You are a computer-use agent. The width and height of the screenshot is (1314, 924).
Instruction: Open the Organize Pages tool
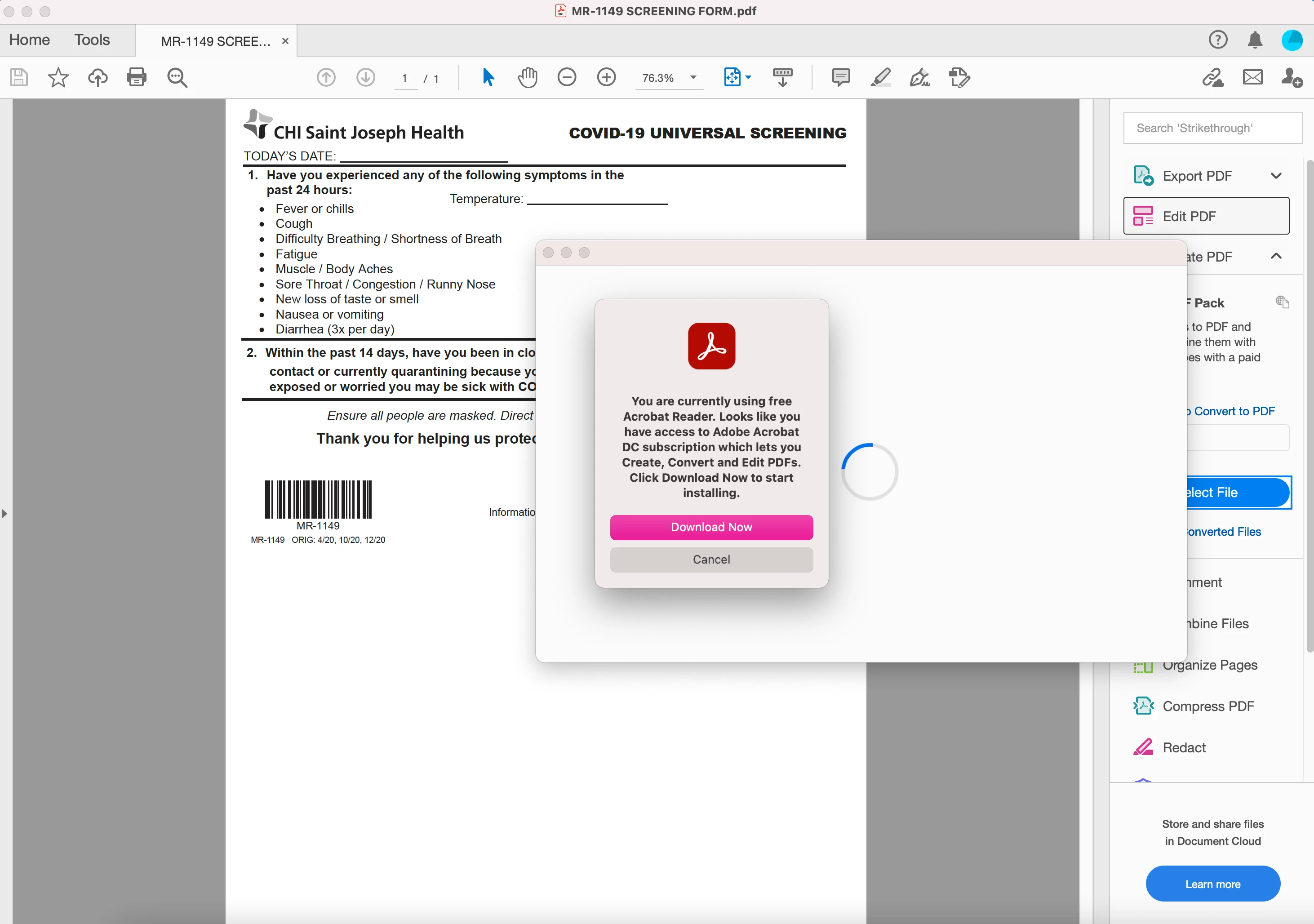tap(1195, 665)
